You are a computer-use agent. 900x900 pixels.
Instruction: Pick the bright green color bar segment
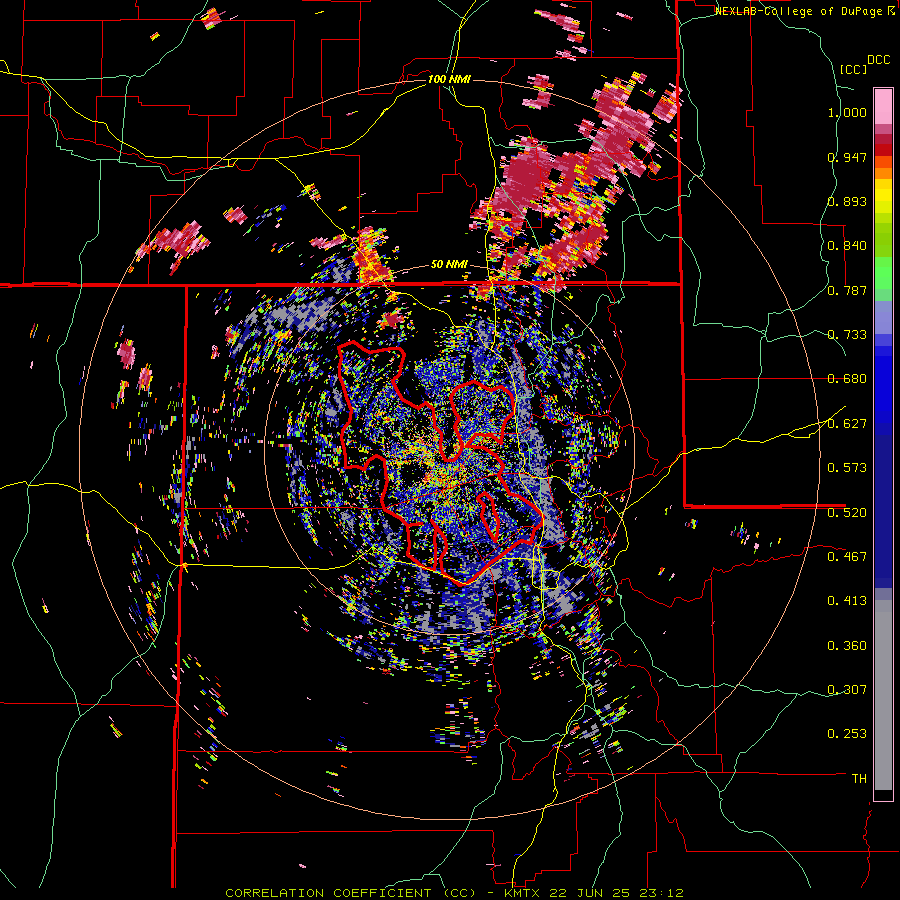883,273
